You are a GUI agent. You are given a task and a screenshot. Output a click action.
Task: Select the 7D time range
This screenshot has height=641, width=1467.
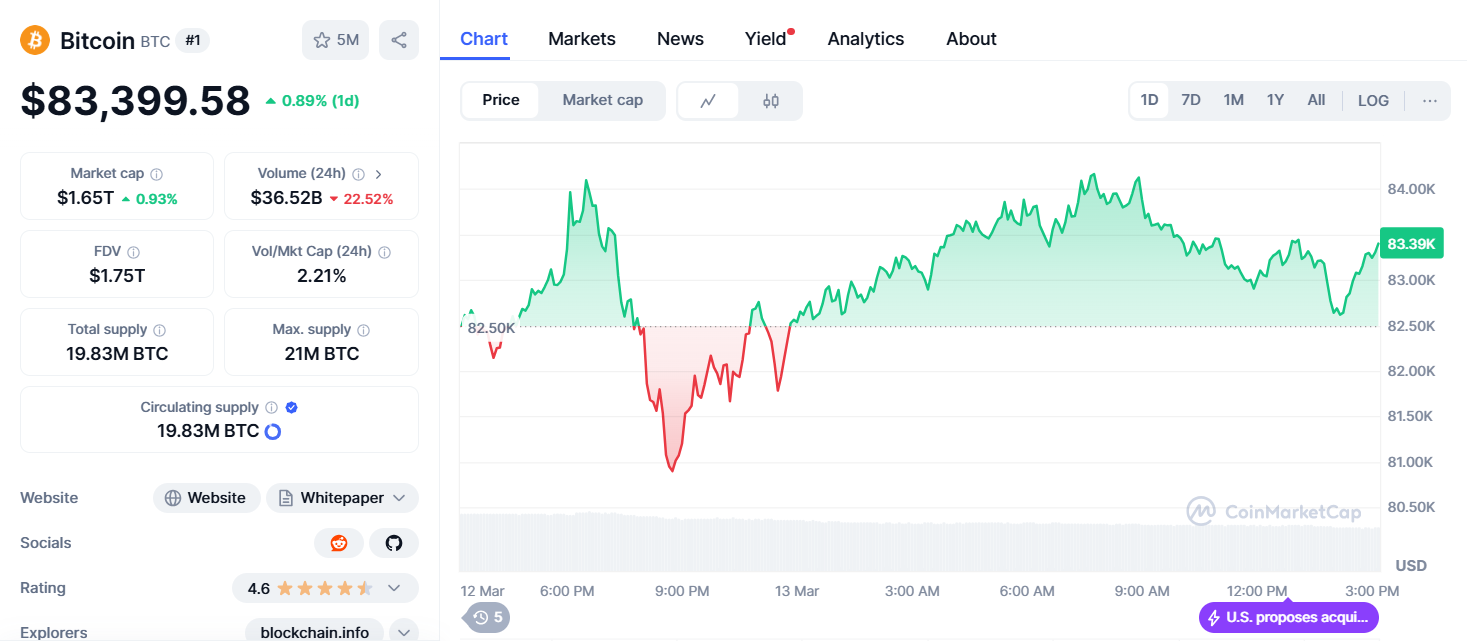point(1191,100)
